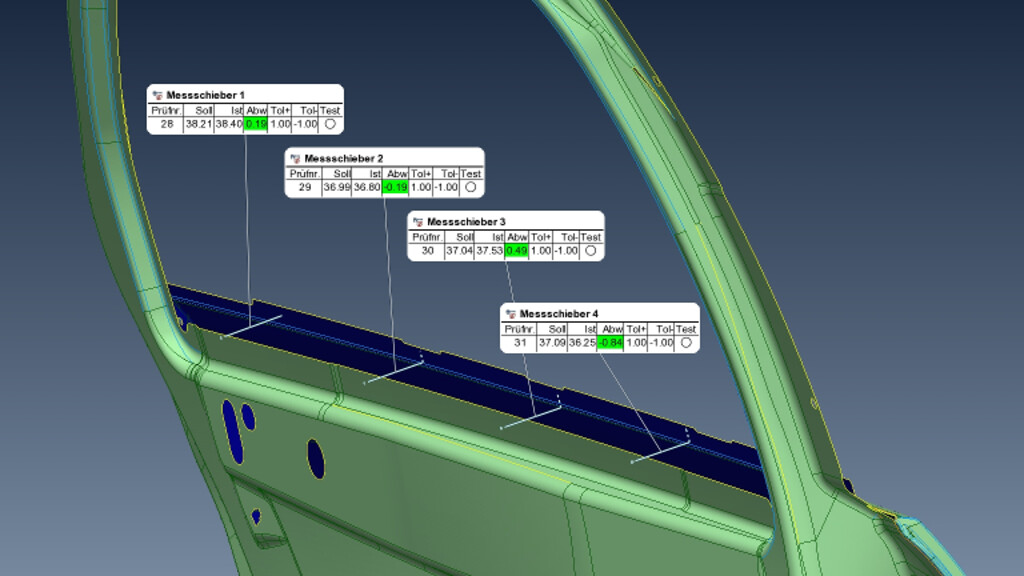Toggle the Test circle for Messschieber 1
The width and height of the screenshot is (1024, 576).
coord(331,122)
